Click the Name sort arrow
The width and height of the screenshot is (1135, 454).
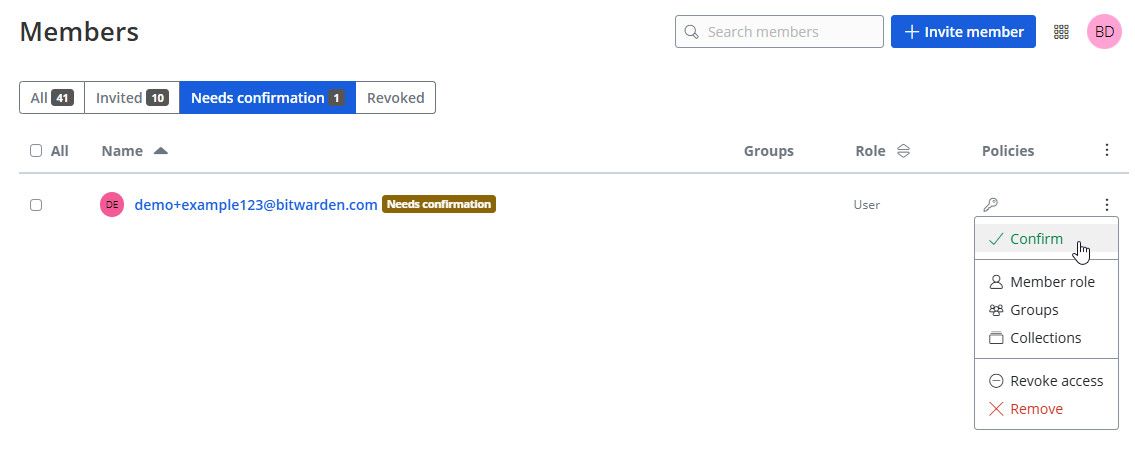pos(161,151)
